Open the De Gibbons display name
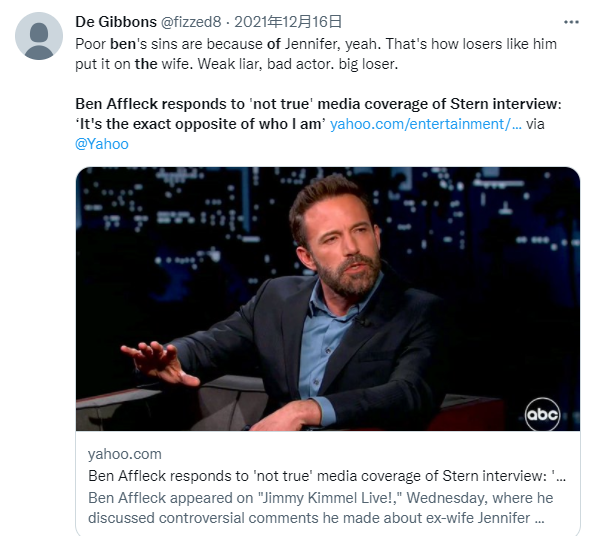The height and width of the screenshot is (536, 595). pos(116,22)
